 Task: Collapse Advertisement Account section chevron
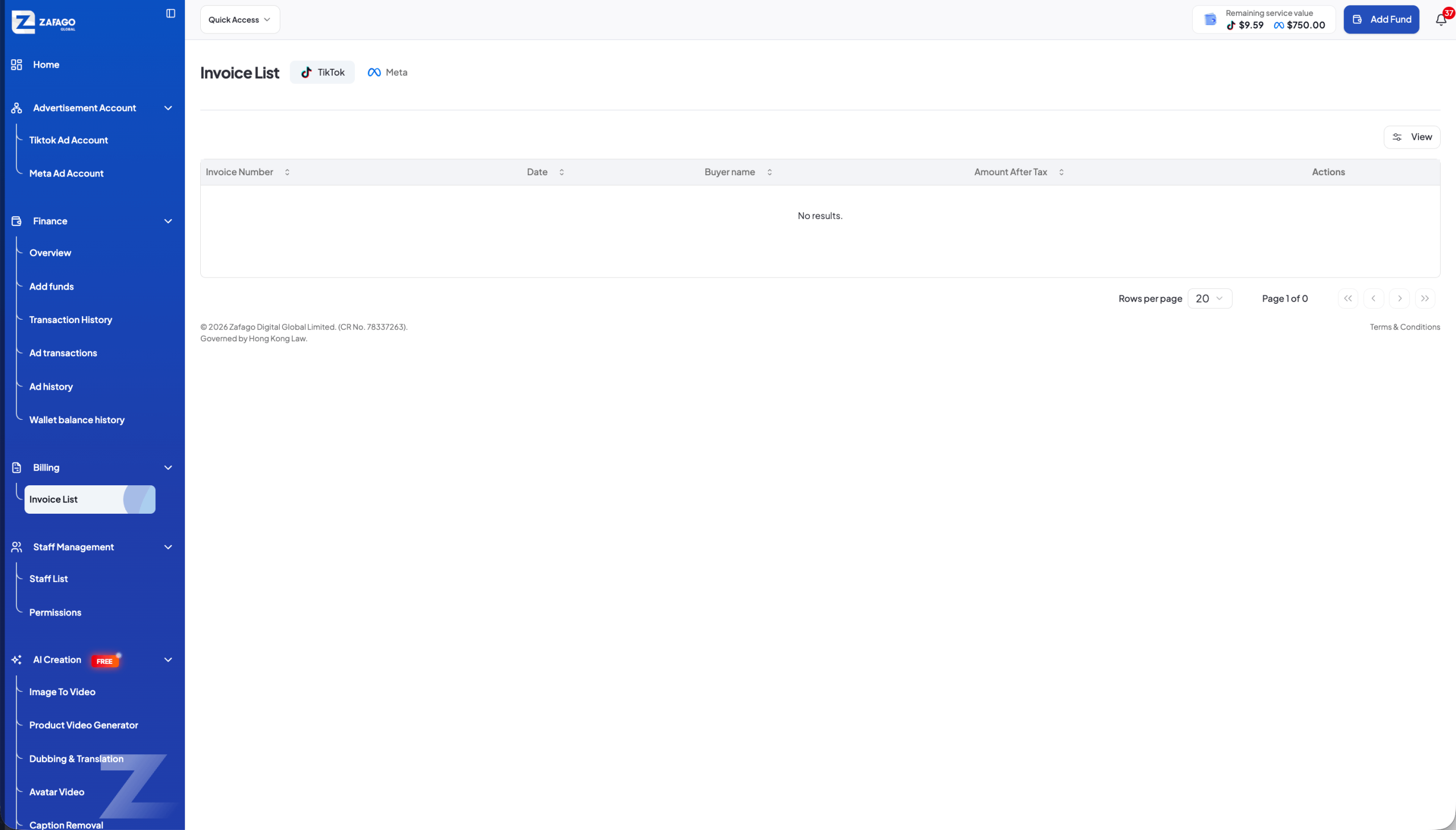pyautogui.click(x=168, y=108)
